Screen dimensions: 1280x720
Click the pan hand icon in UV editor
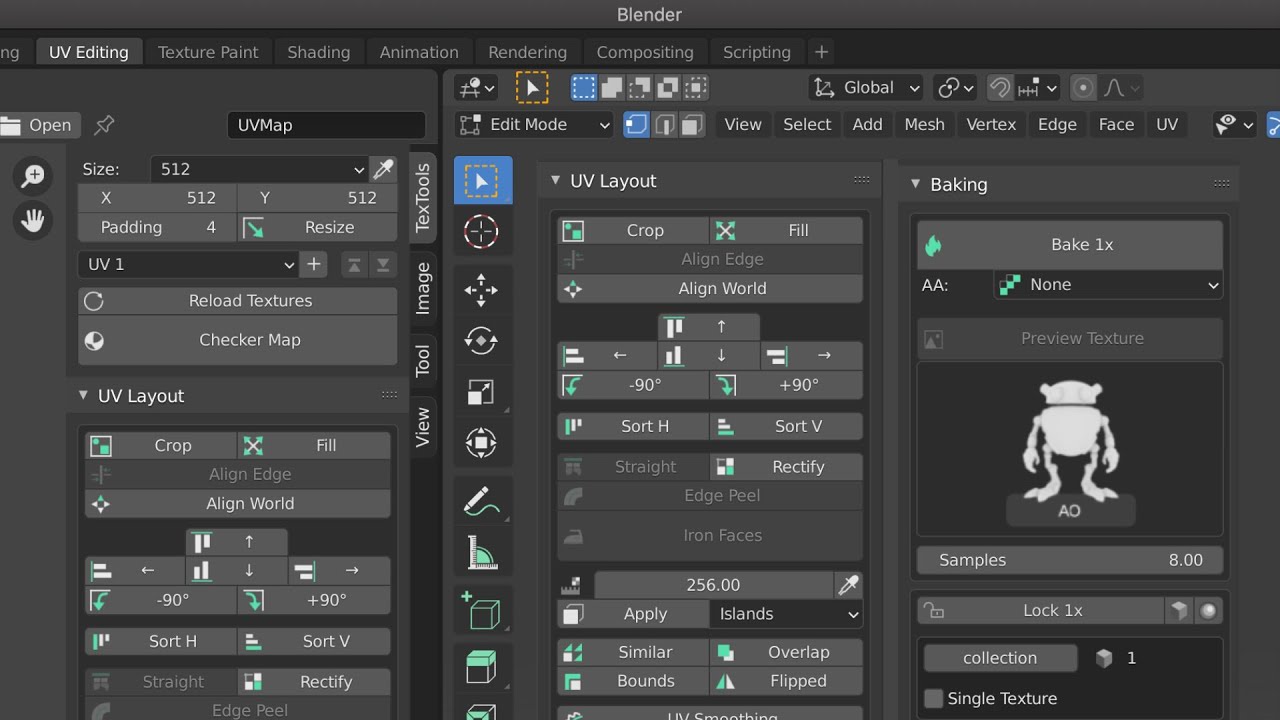click(x=33, y=220)
